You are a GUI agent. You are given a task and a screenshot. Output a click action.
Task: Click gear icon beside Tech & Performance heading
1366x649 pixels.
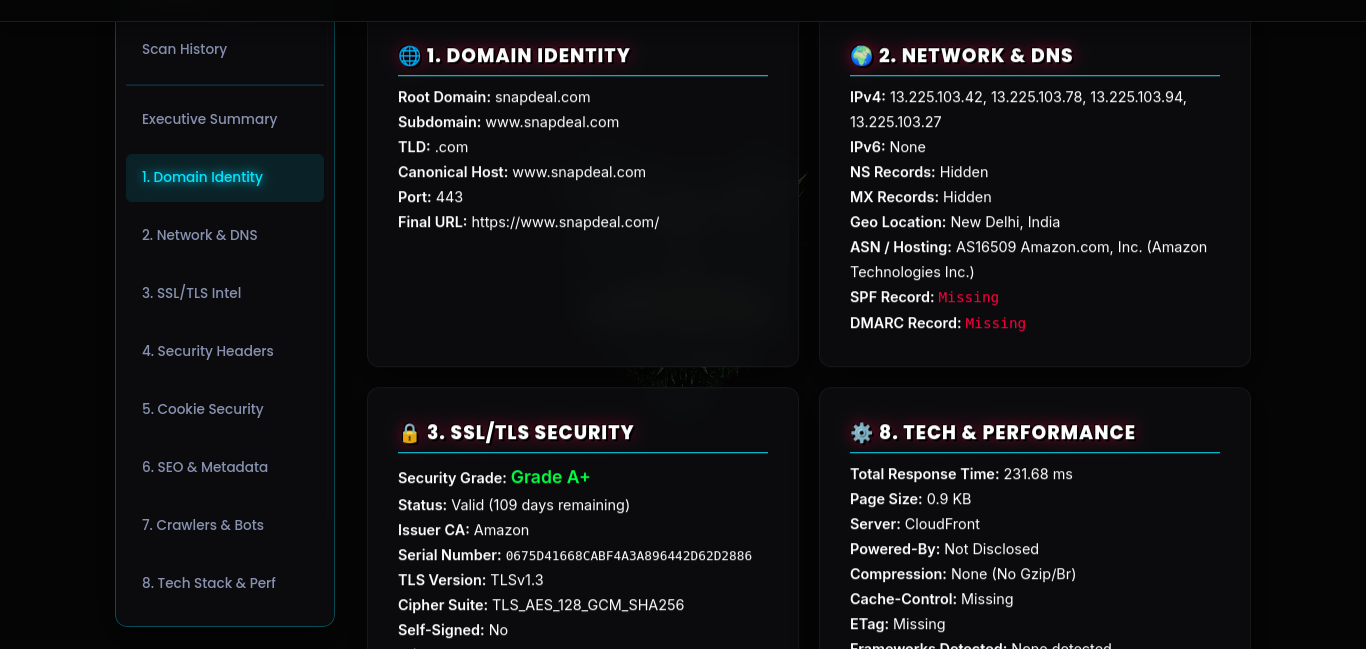[861, 433]
